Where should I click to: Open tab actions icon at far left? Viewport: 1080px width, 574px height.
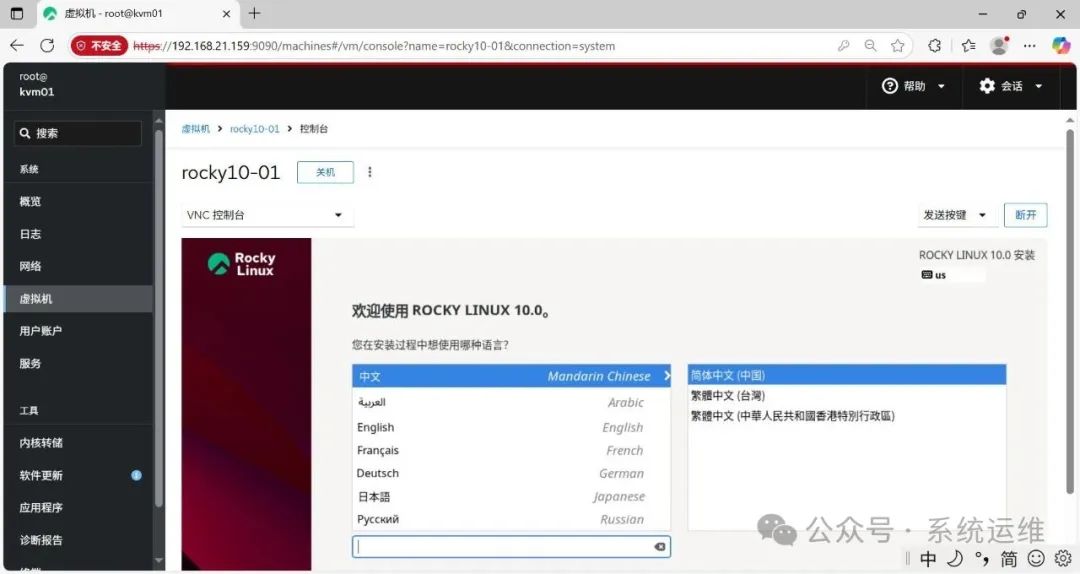coord(17,13)
